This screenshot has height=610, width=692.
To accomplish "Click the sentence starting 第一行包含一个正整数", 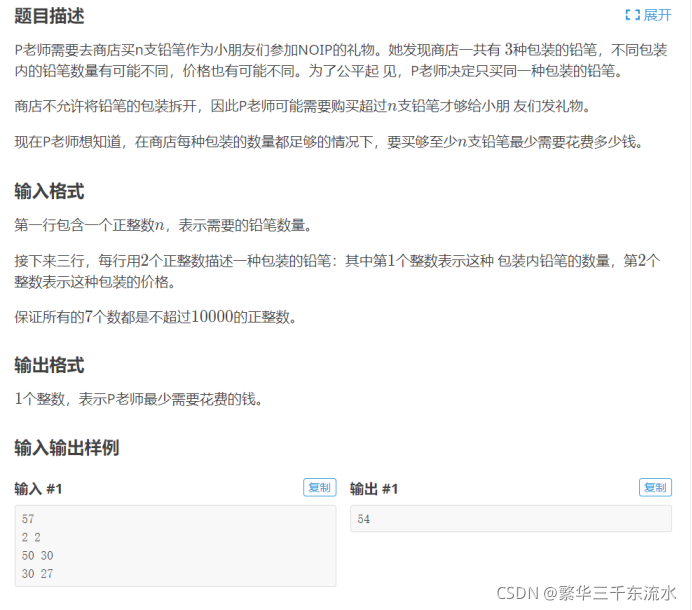I will point(164,226).
